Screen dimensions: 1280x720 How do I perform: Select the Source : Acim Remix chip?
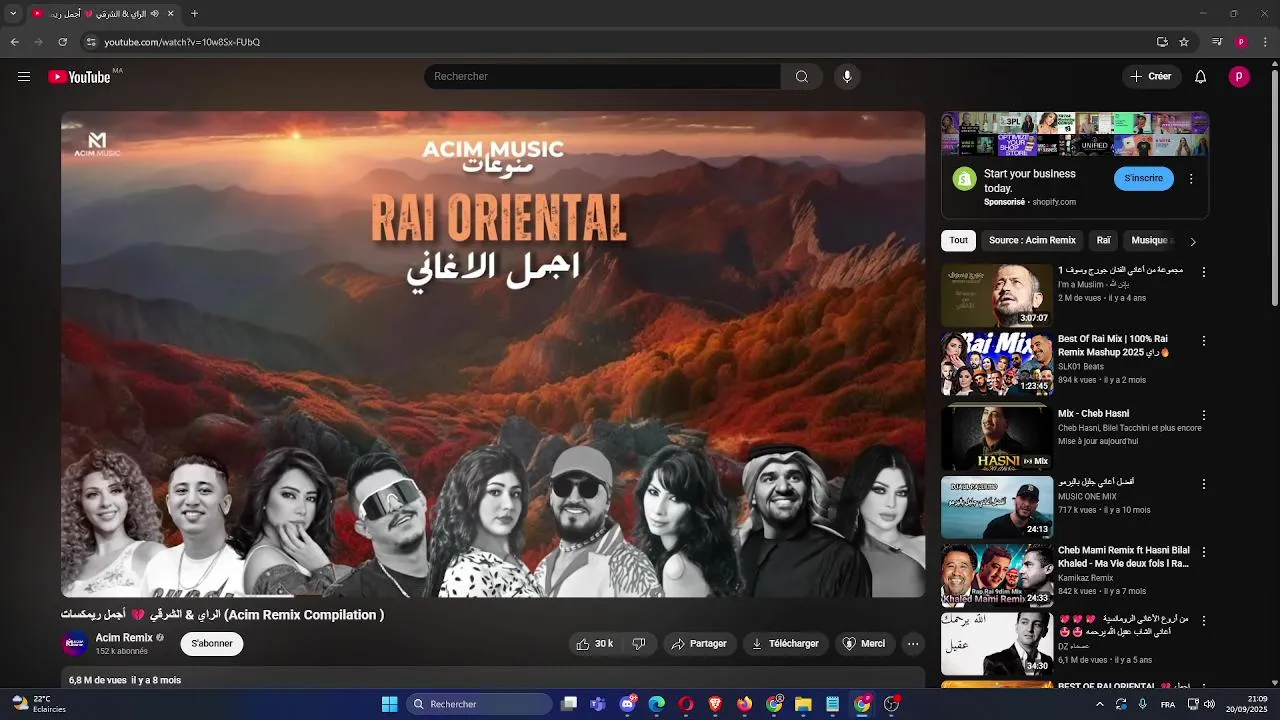[x=1032, y=241]
